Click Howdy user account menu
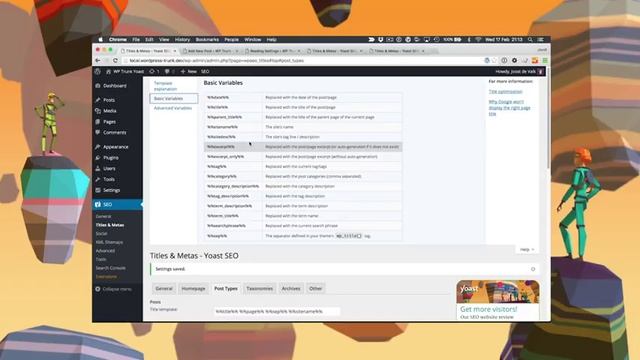The height and width of the screenshot is (360, 640). point(519,71)
